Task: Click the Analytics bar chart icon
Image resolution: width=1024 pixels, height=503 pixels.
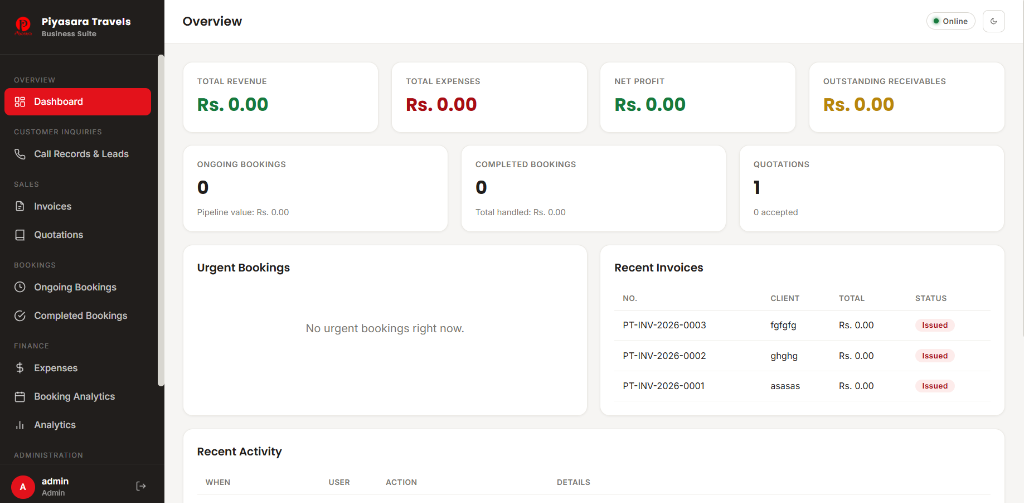Action: coord(20,425)
